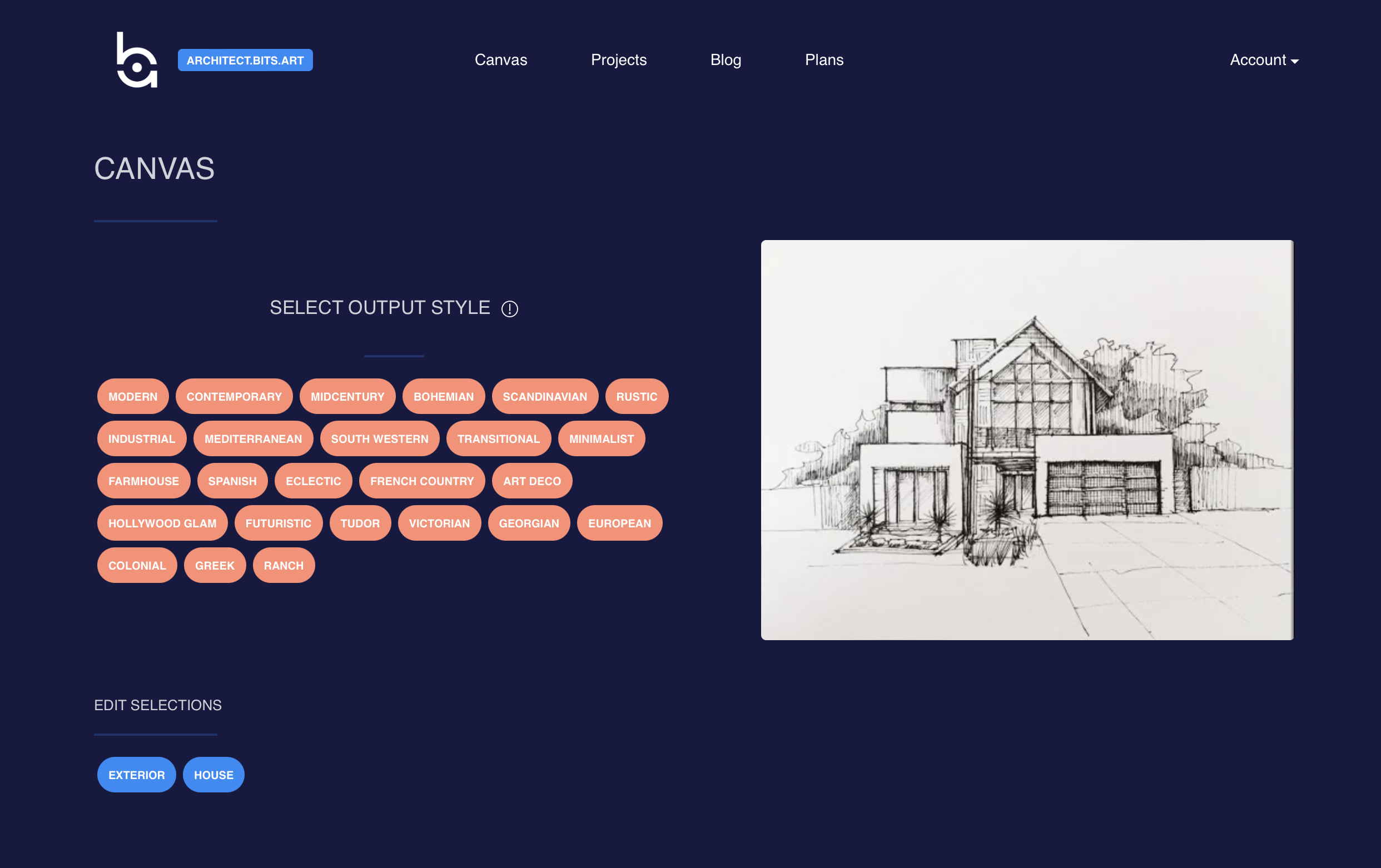Select Mediterranean output style
Image resolution: width=1381 pixels, height=868 pixels.
[x=253, y=439]
